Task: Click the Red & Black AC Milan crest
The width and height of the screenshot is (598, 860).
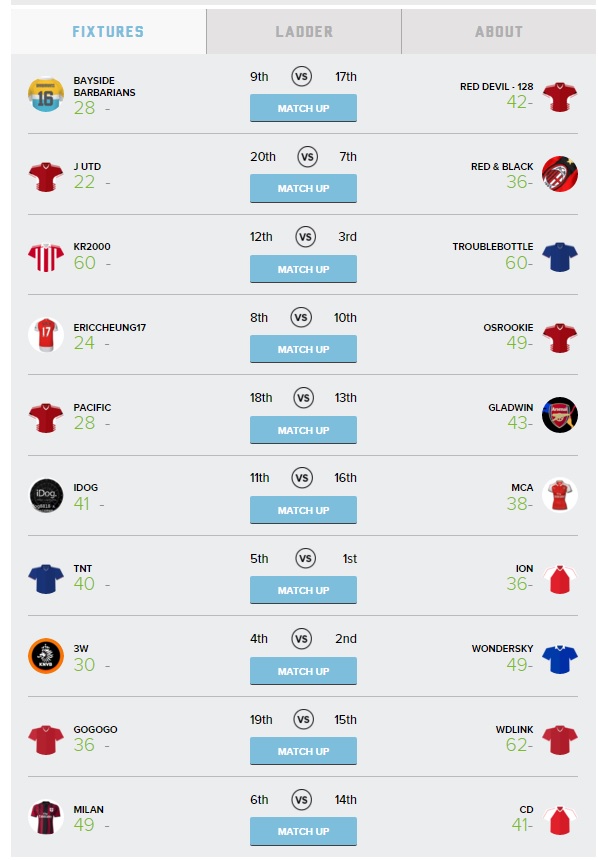Action: [x=560, y=174]
